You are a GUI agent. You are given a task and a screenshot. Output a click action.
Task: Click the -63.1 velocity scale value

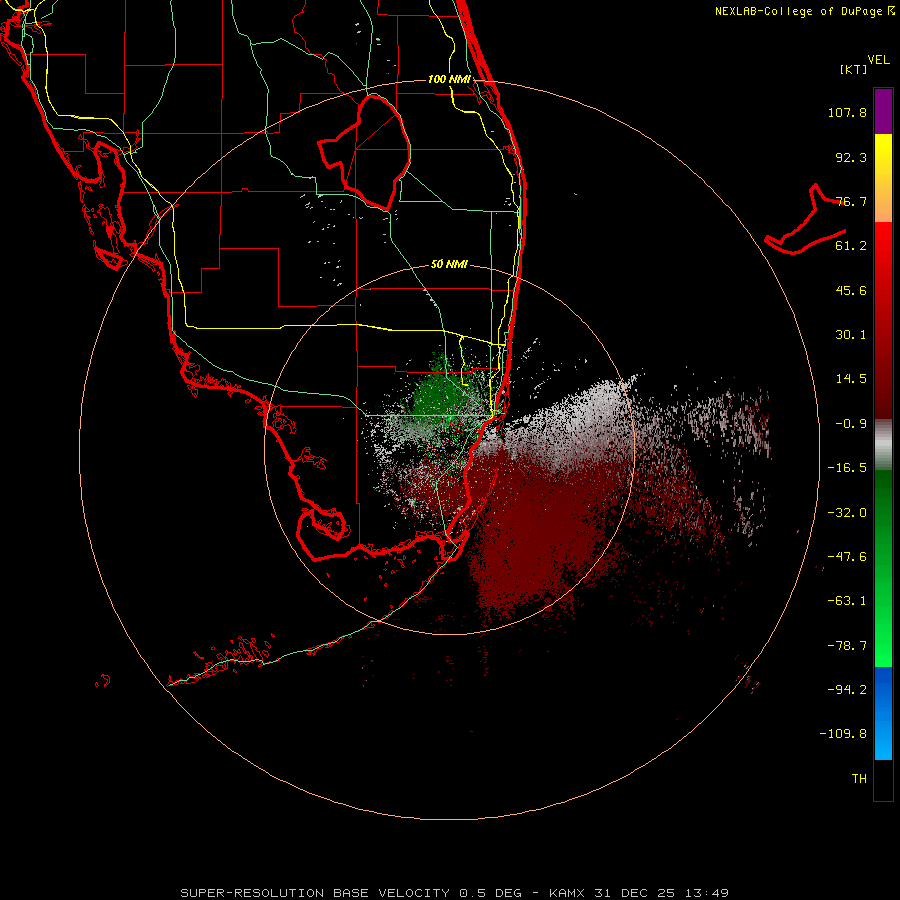(x=847, y=601)
